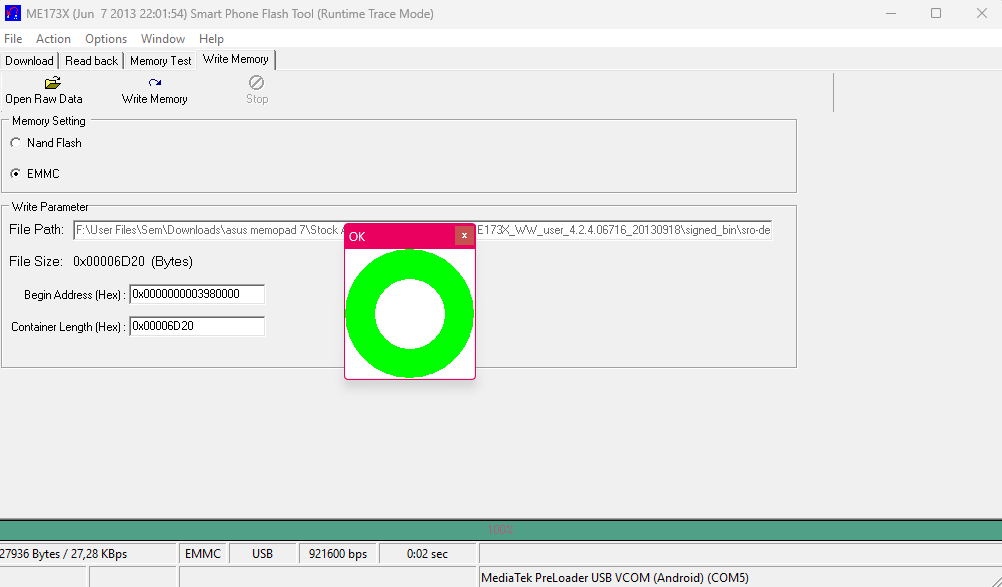Screen dimensions: 1002x587
Task: Close the OK popup dialog
Action: tap(464, 236)
